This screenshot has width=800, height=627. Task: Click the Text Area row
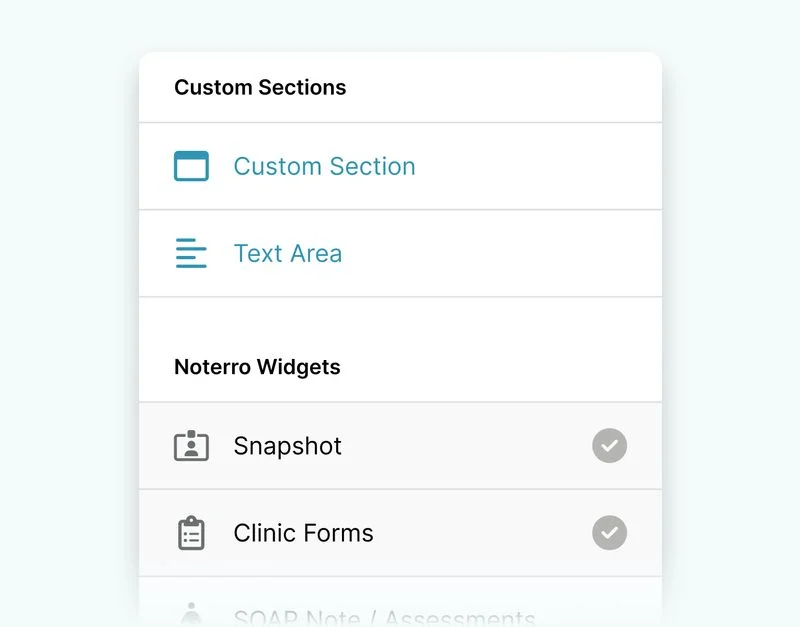click(400, 253)
